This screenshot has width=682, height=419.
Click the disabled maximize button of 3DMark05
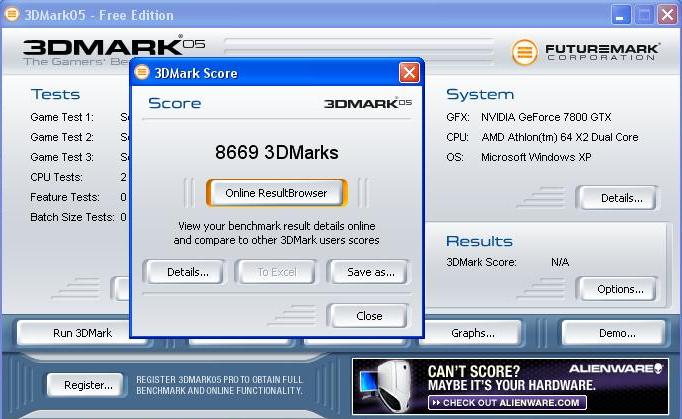click(x=644, y=15)
